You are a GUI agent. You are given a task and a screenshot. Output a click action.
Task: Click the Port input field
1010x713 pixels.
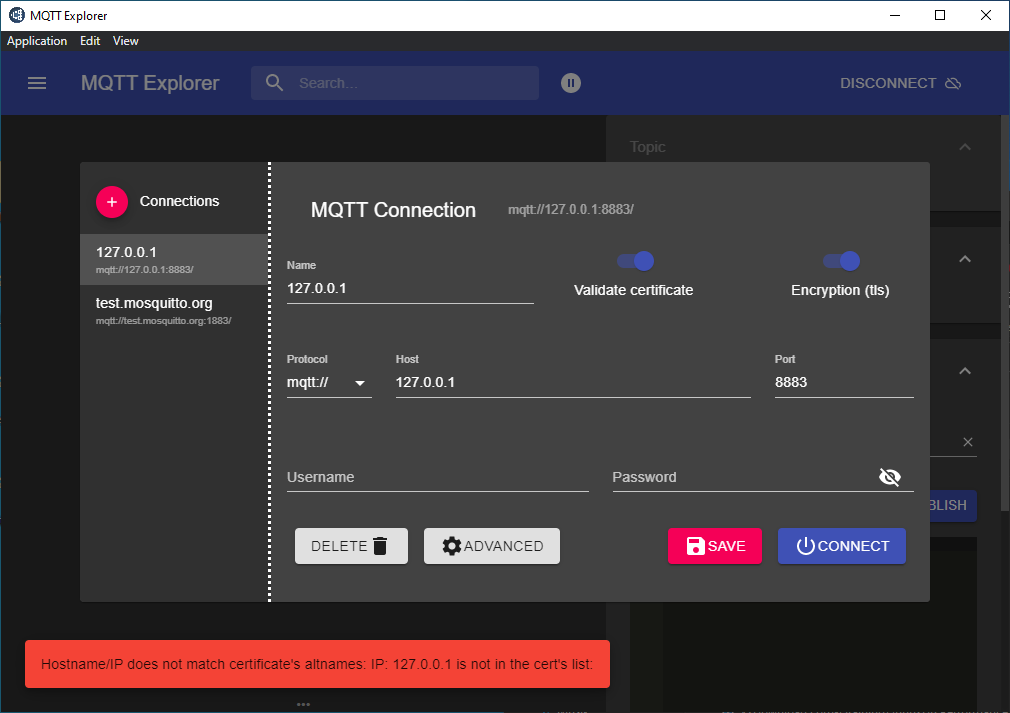[x=844, y=383]
